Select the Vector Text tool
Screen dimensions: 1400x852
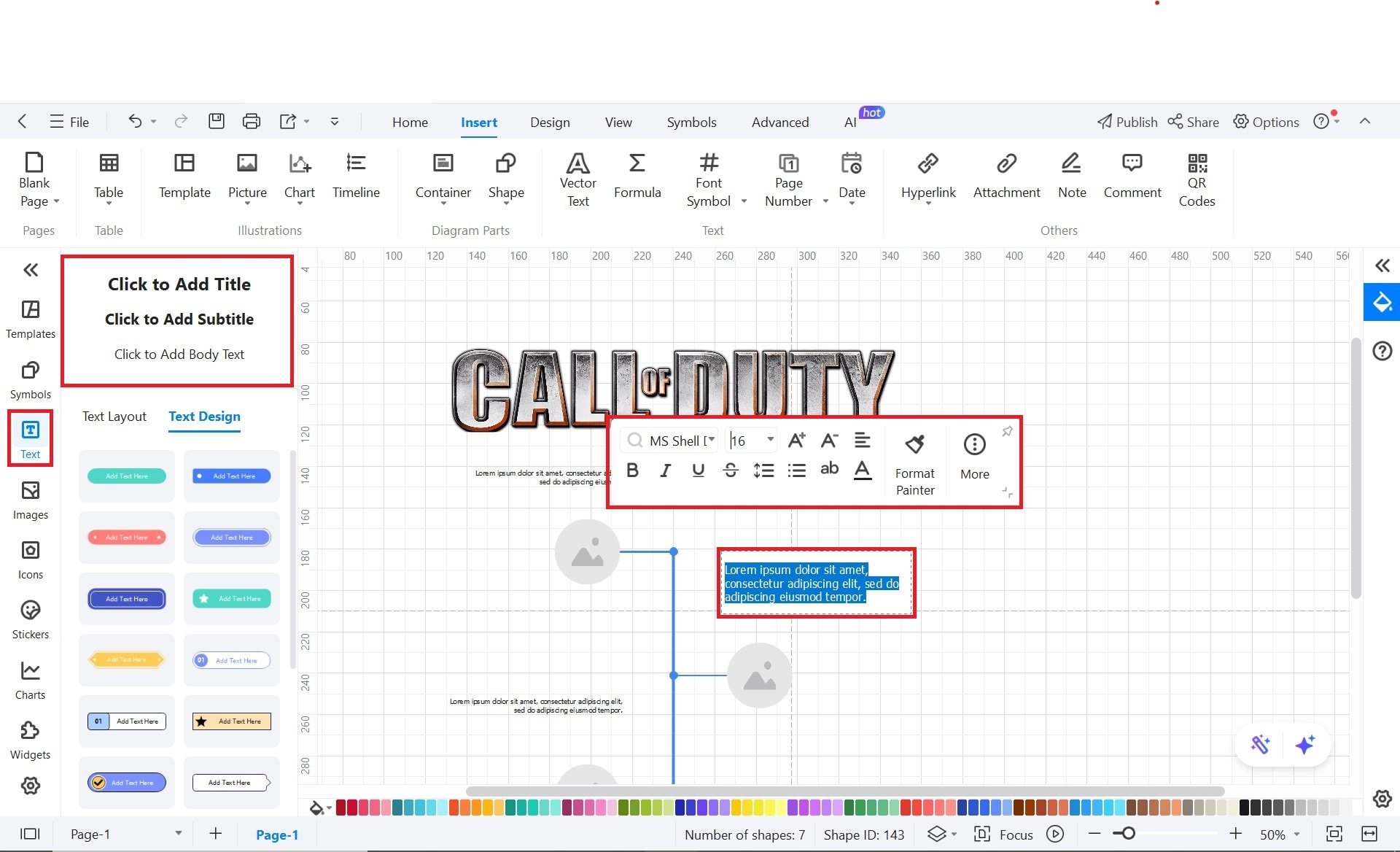point(577,179)
